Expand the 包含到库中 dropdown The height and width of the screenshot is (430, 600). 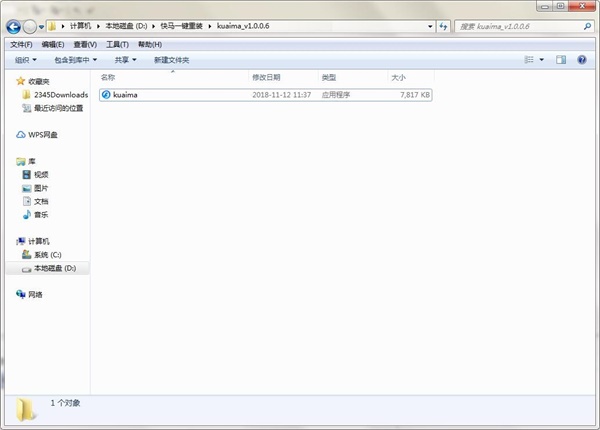coord(75,60)
